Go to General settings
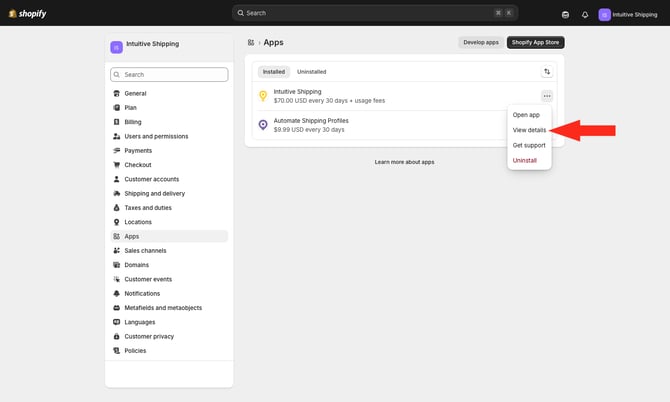Viewport: 670px width, 402px height. (x=169, y=93)
